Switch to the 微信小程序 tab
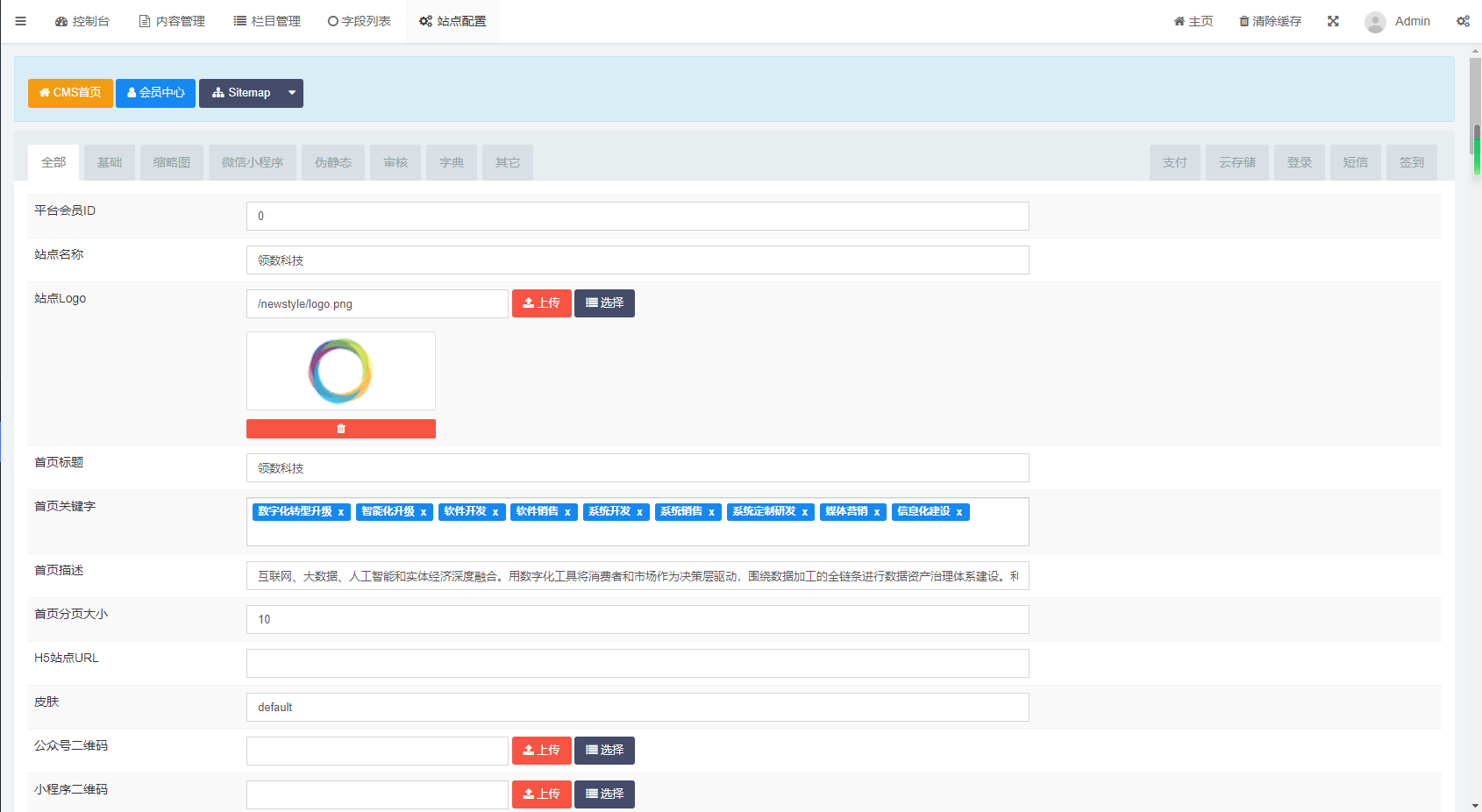Screen dimensions: 1482x812 253,162
